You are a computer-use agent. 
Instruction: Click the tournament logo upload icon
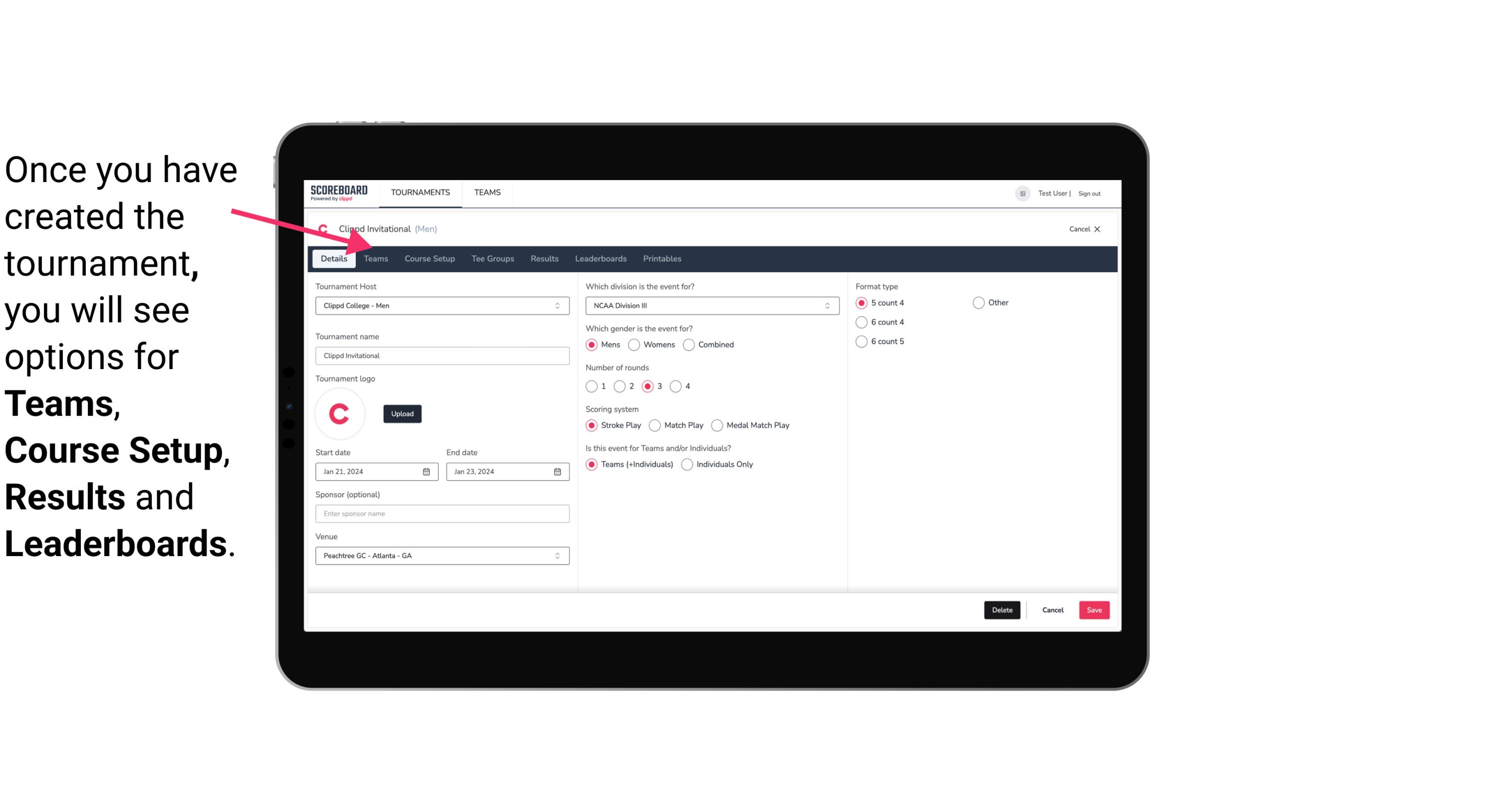point(402,413)
